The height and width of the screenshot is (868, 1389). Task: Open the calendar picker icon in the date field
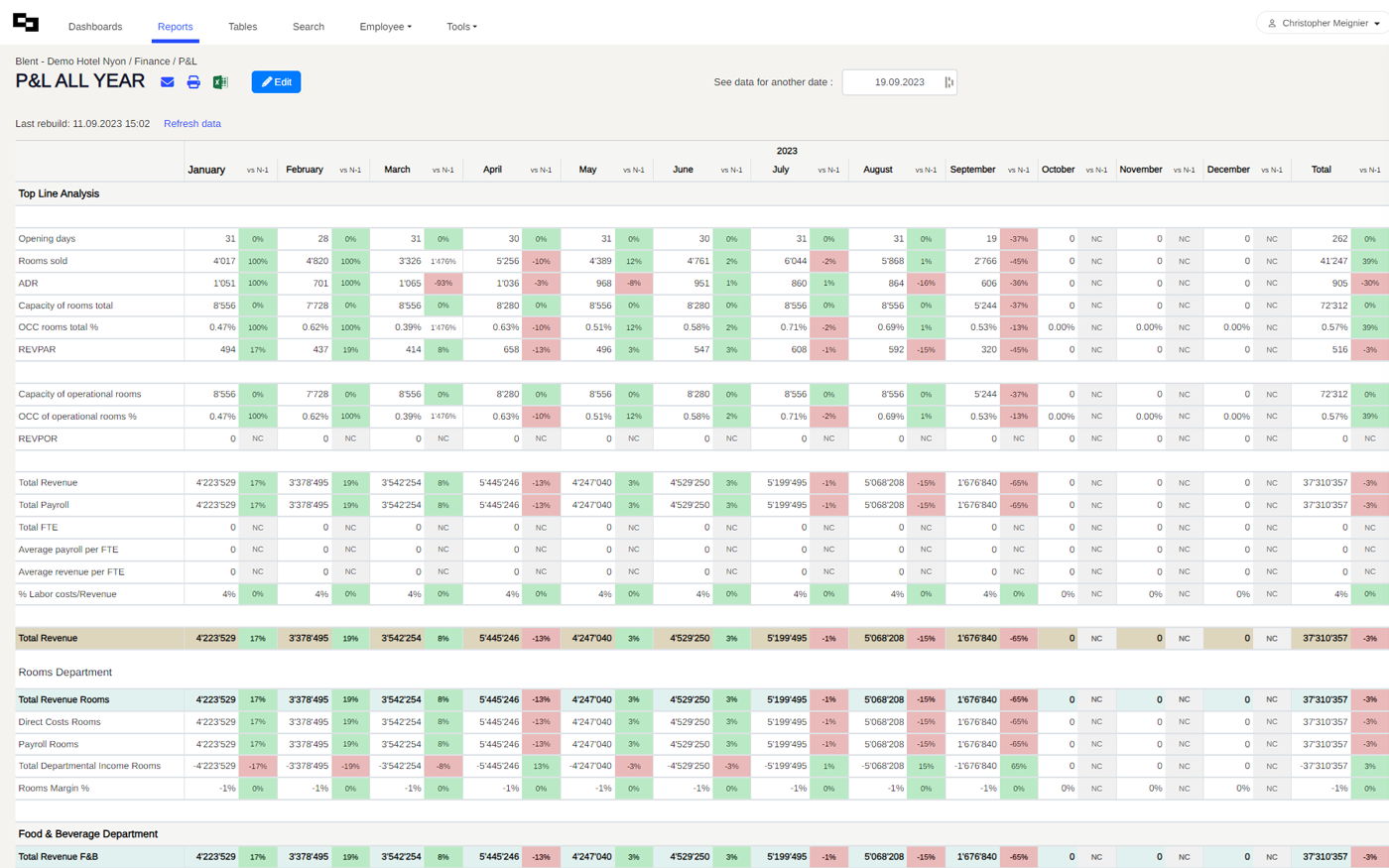pos(948,82)
